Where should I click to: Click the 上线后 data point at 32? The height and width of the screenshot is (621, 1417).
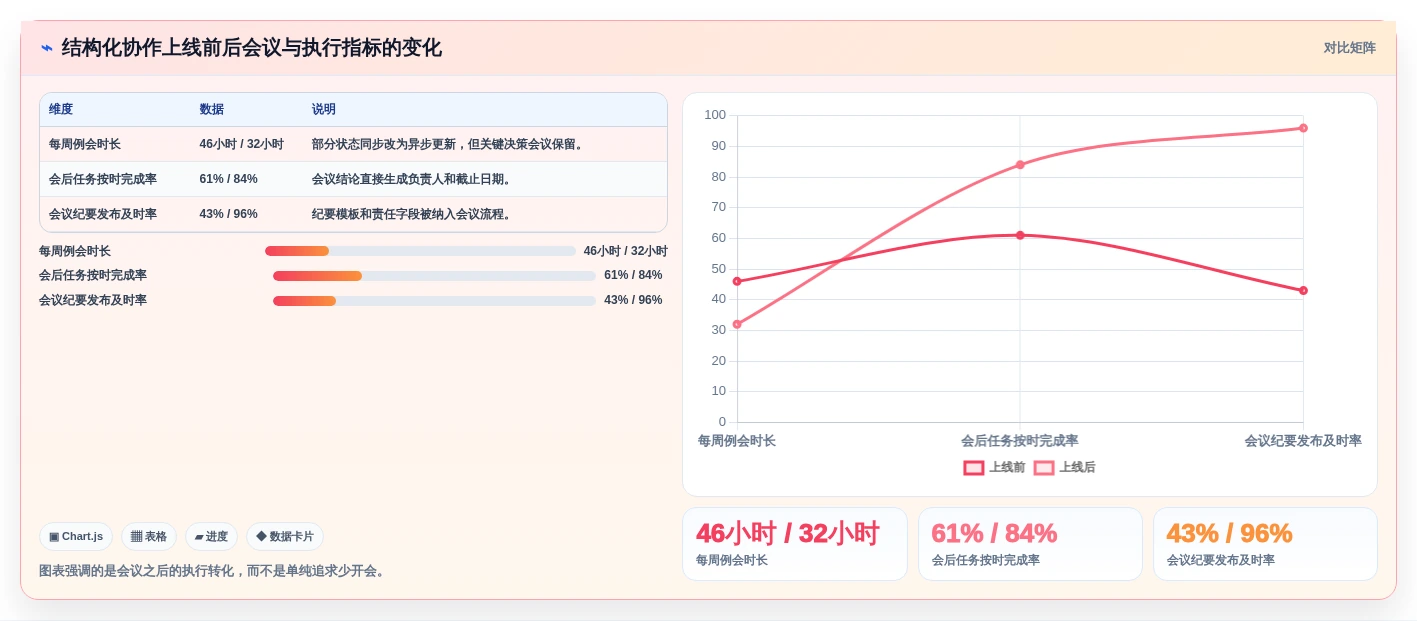pyautogui.click(x=737, y=324)
